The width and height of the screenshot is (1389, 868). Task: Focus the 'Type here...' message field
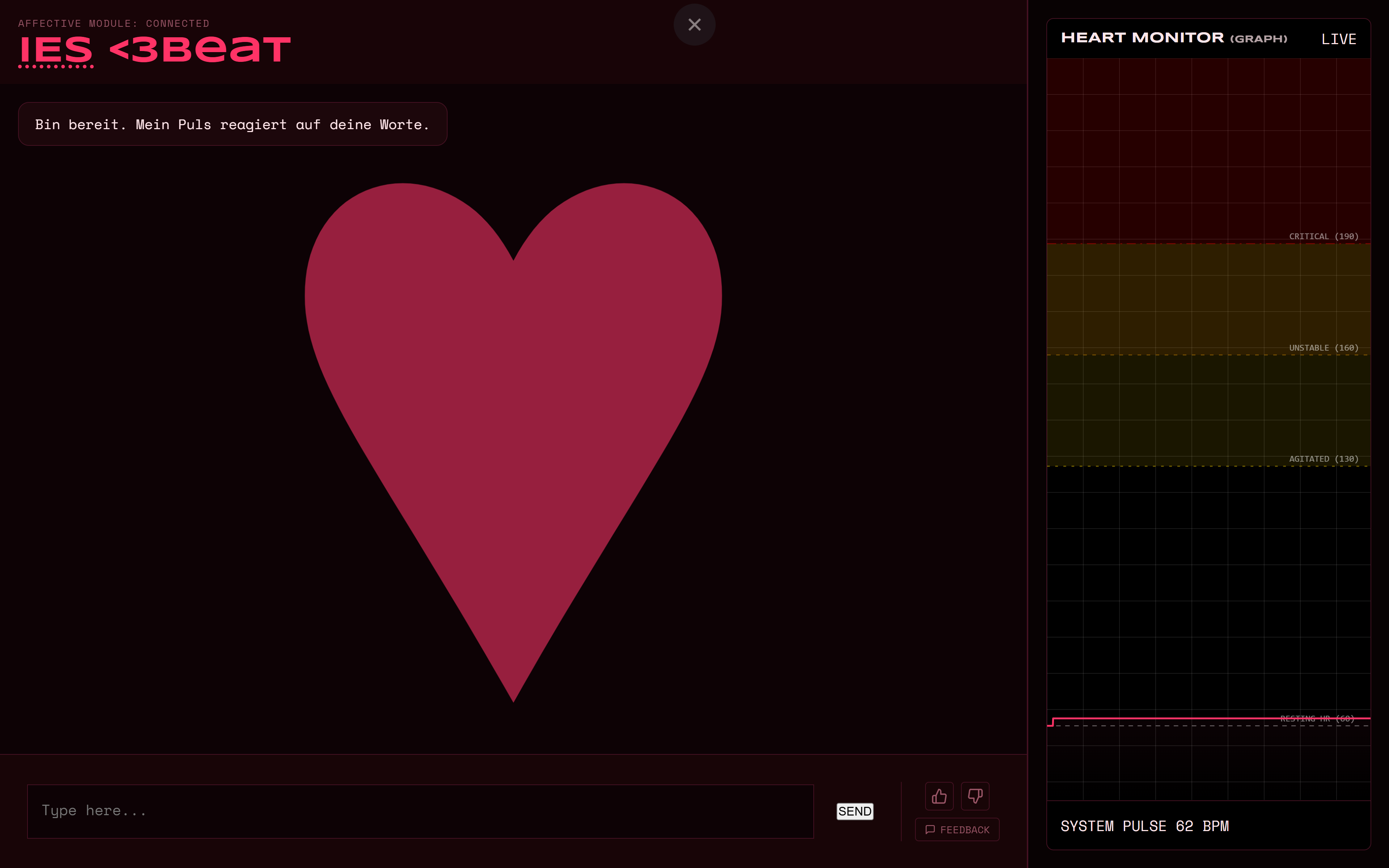pyautogui.click(x=420, y=811)
